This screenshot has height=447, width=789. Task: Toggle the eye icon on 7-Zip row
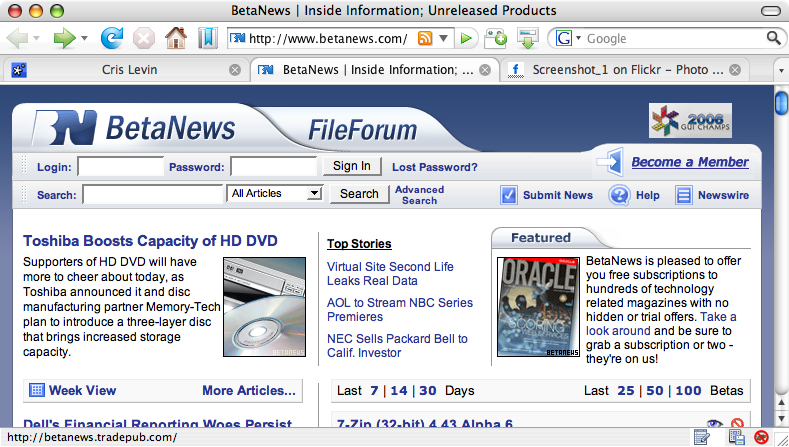click(715, 424)
